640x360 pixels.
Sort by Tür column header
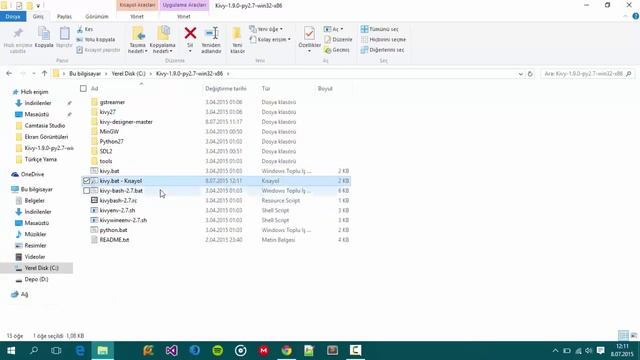click(266, 89)
